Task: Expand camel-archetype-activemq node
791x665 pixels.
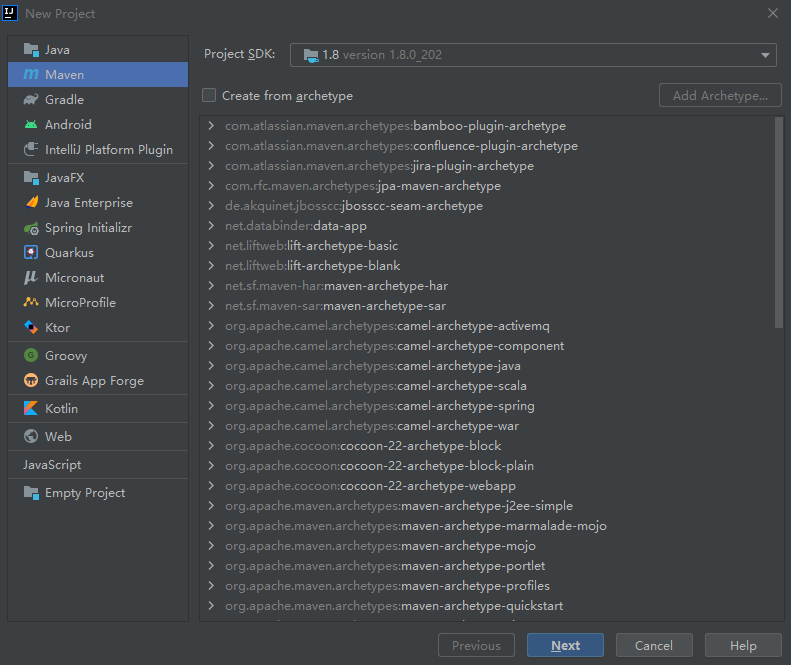Action: pyautogui.click(x=211, y=325)
